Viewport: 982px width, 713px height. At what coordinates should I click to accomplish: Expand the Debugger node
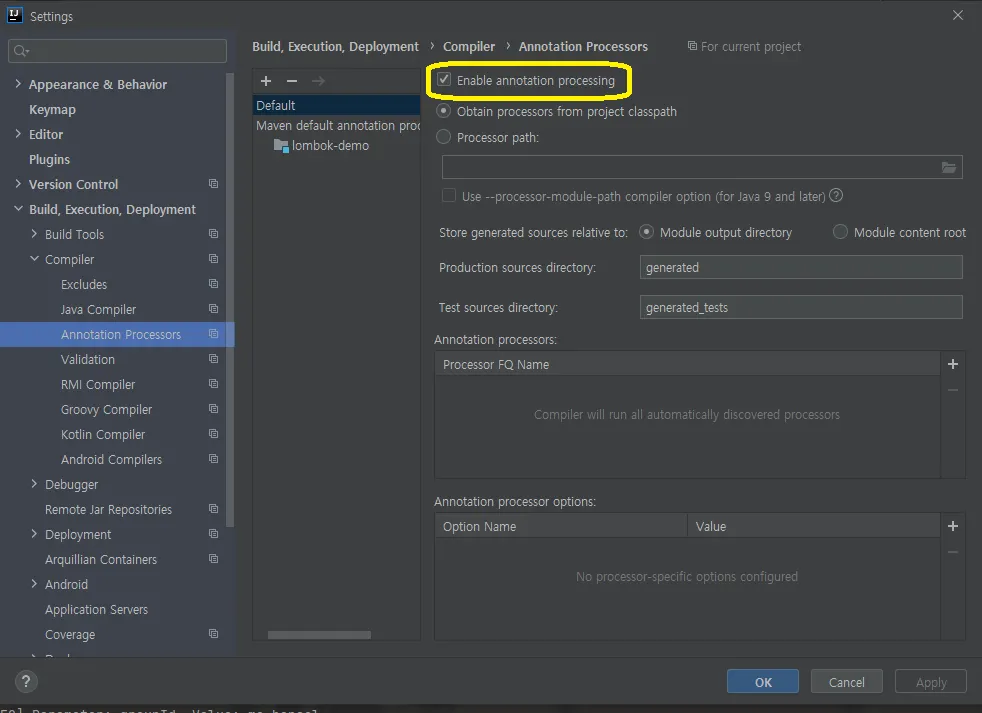(x=34, y=484)
